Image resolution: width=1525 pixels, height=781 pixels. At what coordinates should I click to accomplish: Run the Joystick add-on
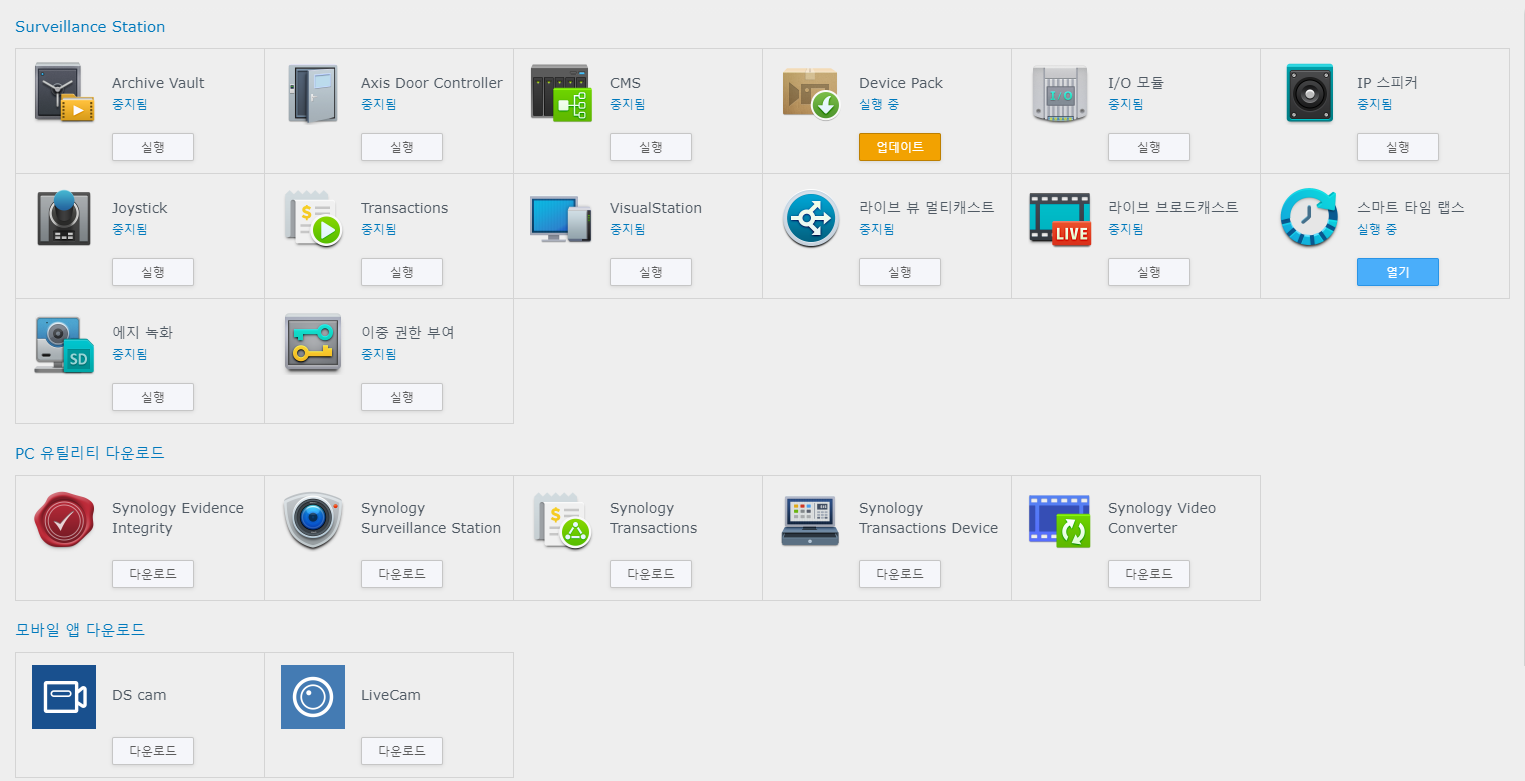coord(153,272)
